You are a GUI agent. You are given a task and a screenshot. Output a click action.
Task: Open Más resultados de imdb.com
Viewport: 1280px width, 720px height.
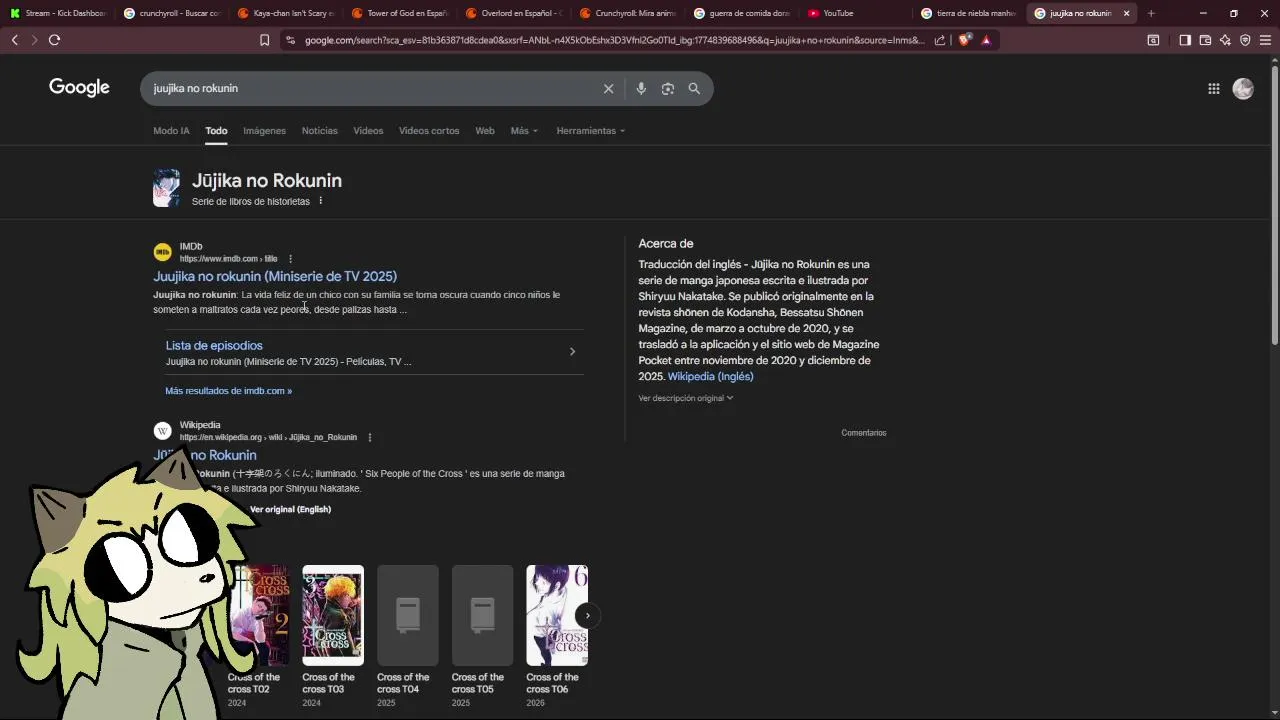[x=229, y=391]
